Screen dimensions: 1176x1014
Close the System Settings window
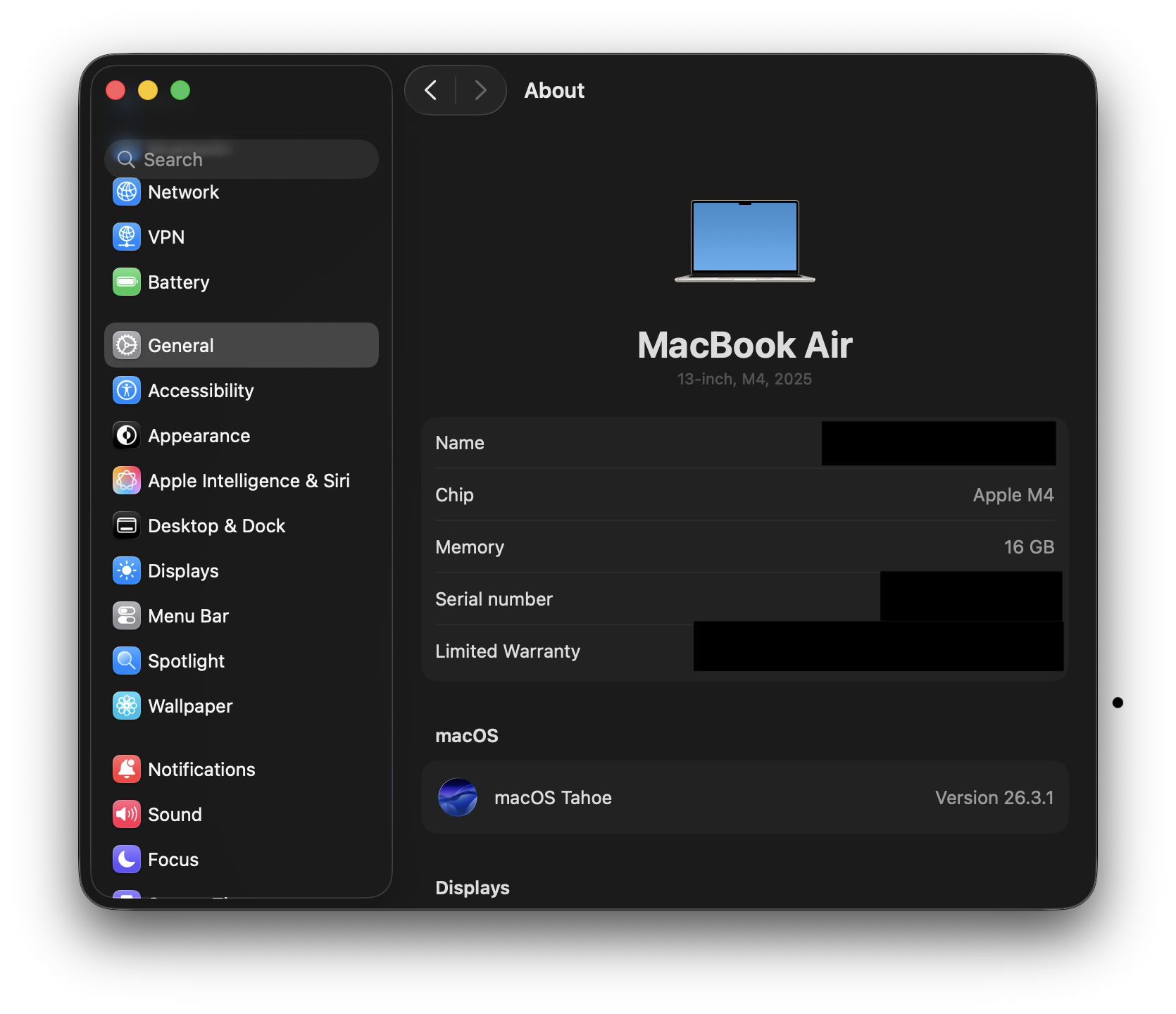(115, 90)
